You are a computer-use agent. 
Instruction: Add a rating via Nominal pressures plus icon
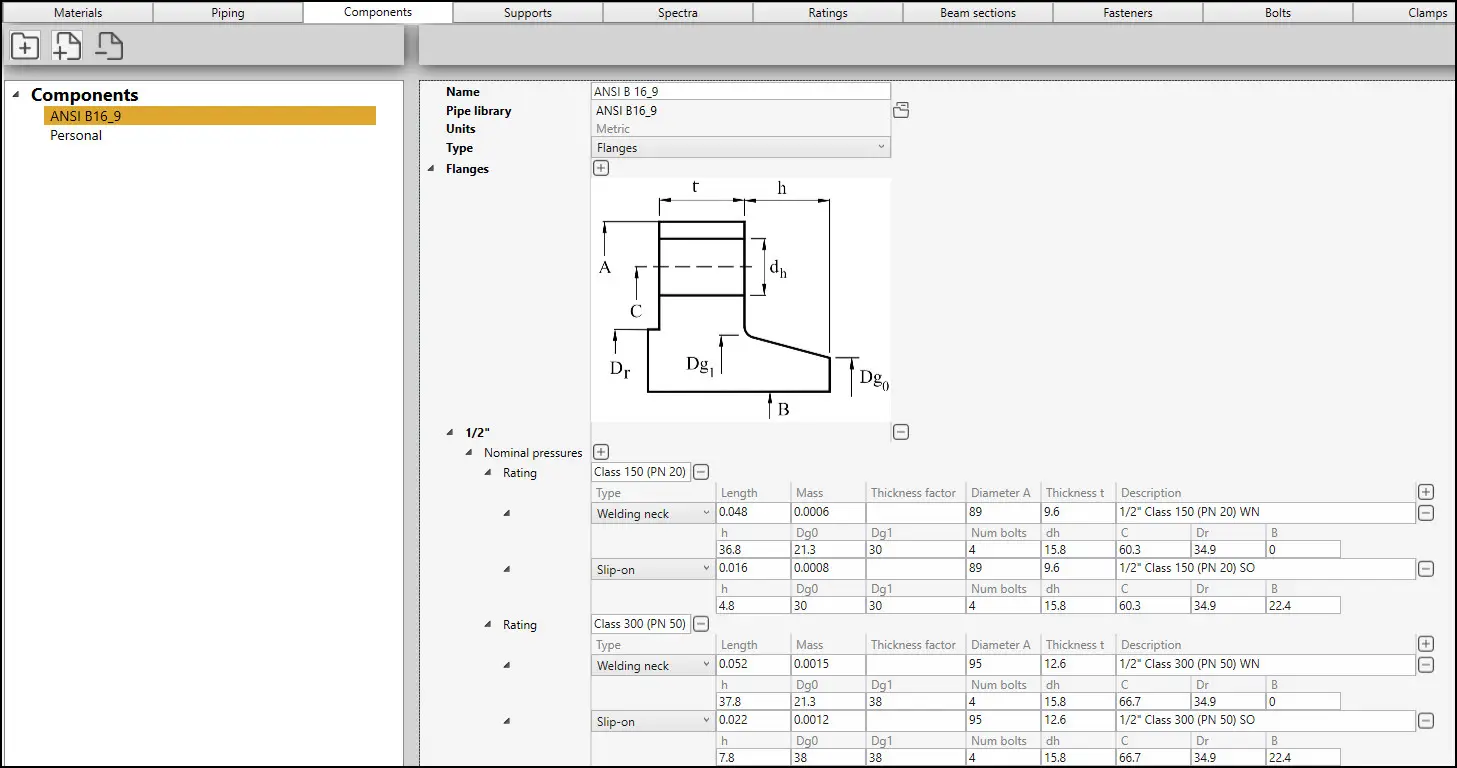pos(601,453)
